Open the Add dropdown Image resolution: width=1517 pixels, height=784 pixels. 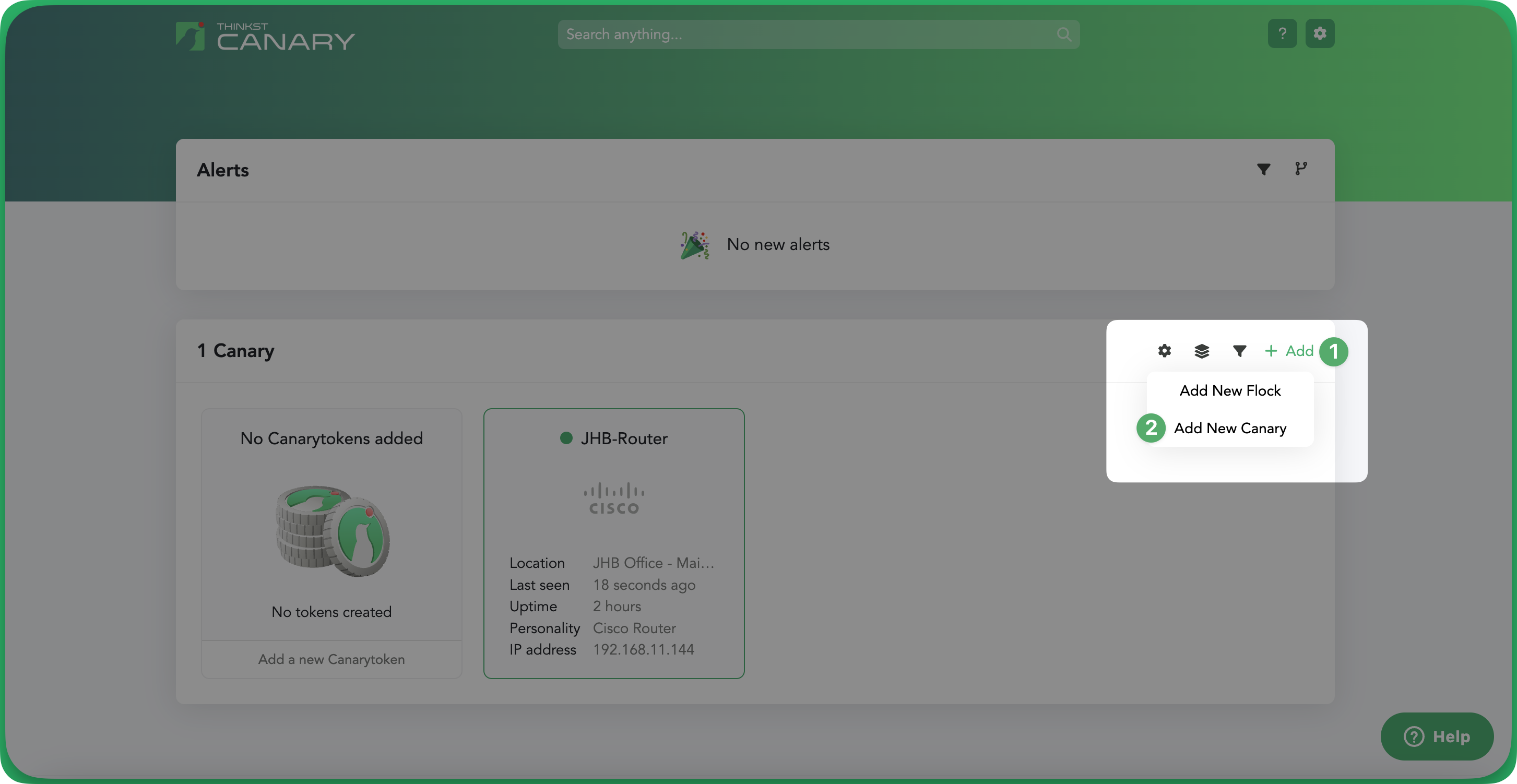tap(1289, 351)
